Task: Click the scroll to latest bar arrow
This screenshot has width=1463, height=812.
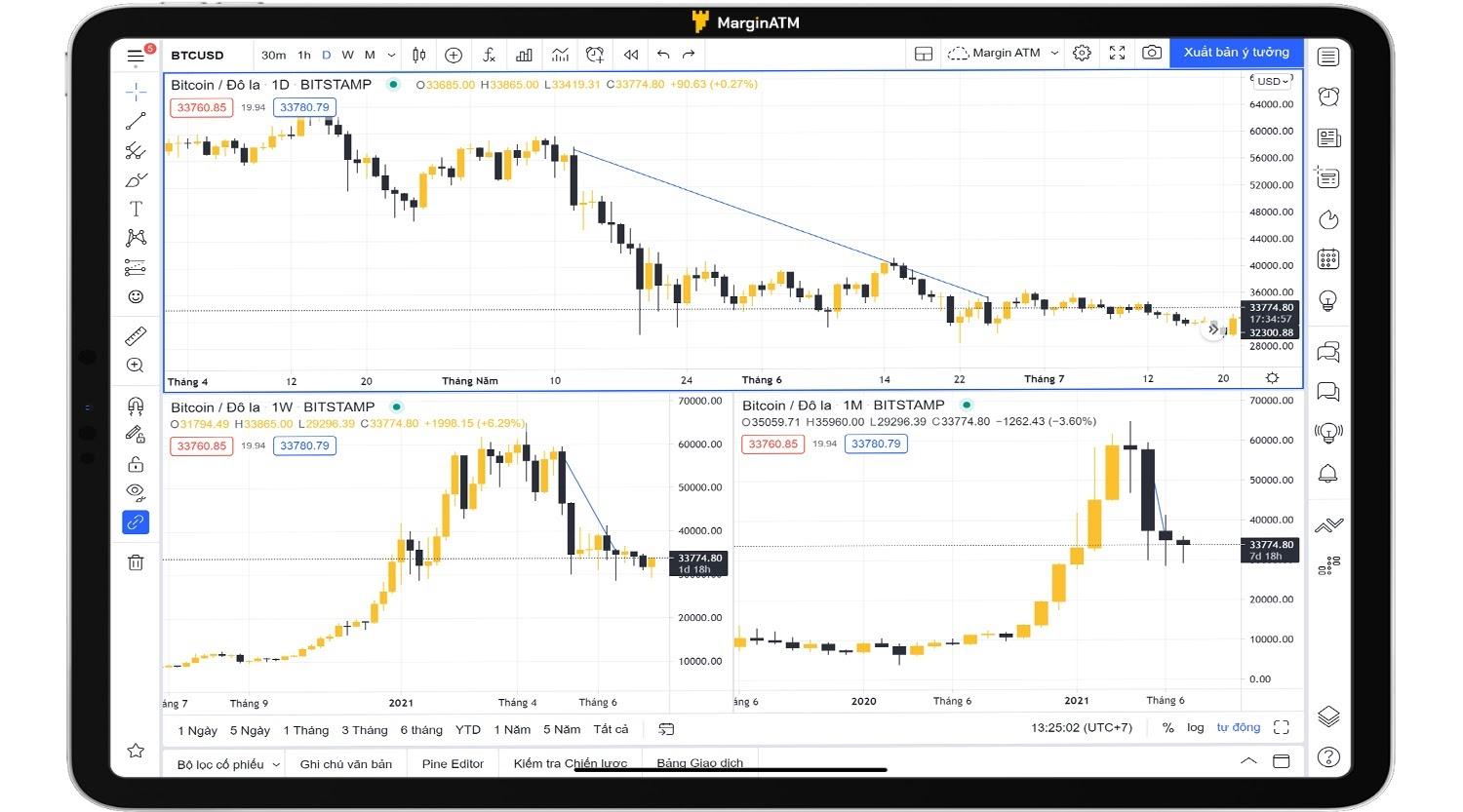Action: 1213,329
